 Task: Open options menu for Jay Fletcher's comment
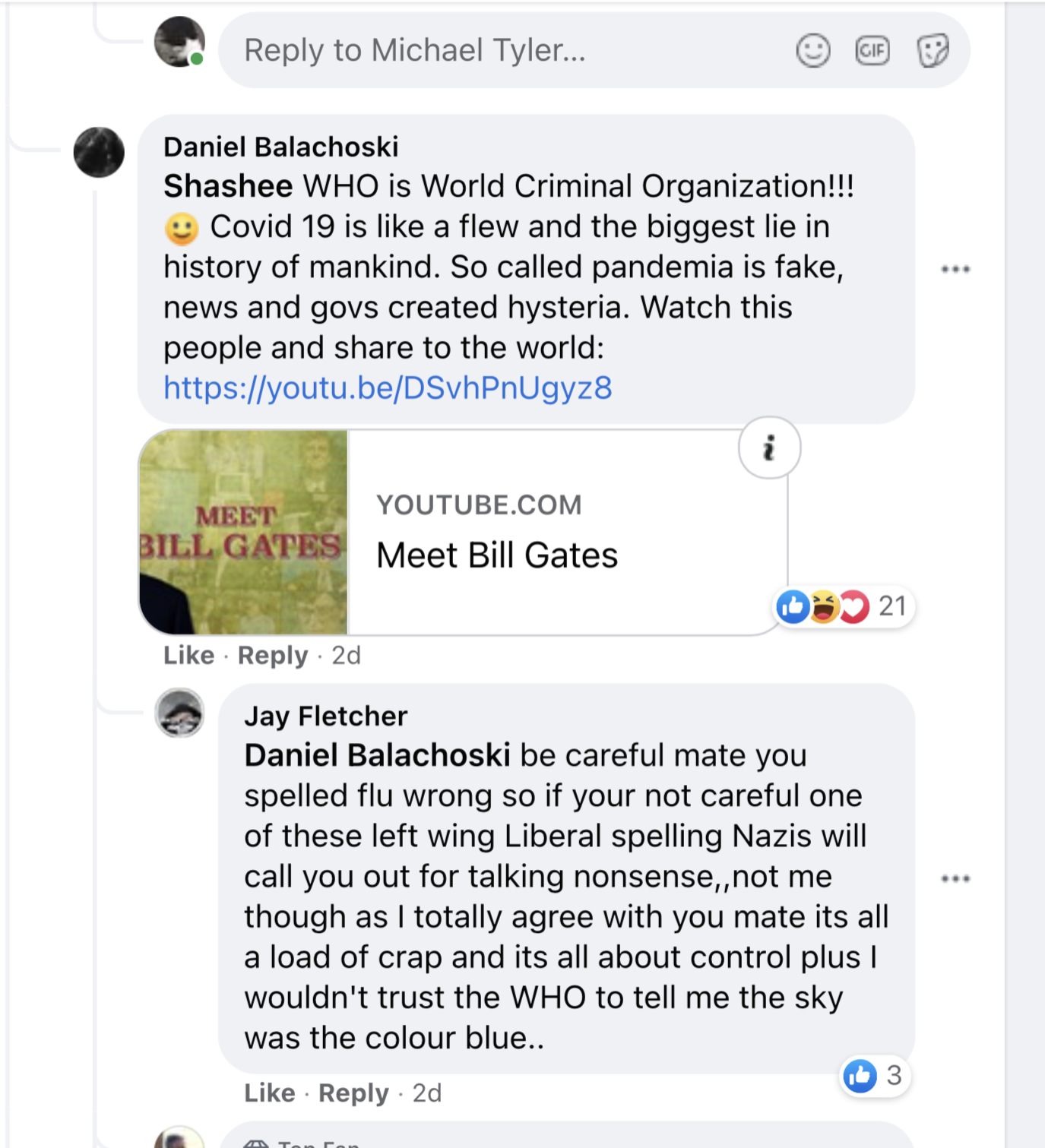click(955, 878)
